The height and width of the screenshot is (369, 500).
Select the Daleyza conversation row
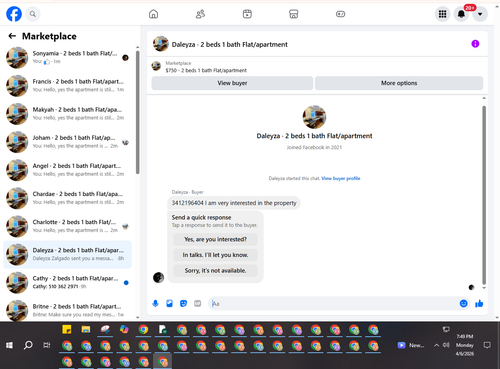[x=67, y=254]
